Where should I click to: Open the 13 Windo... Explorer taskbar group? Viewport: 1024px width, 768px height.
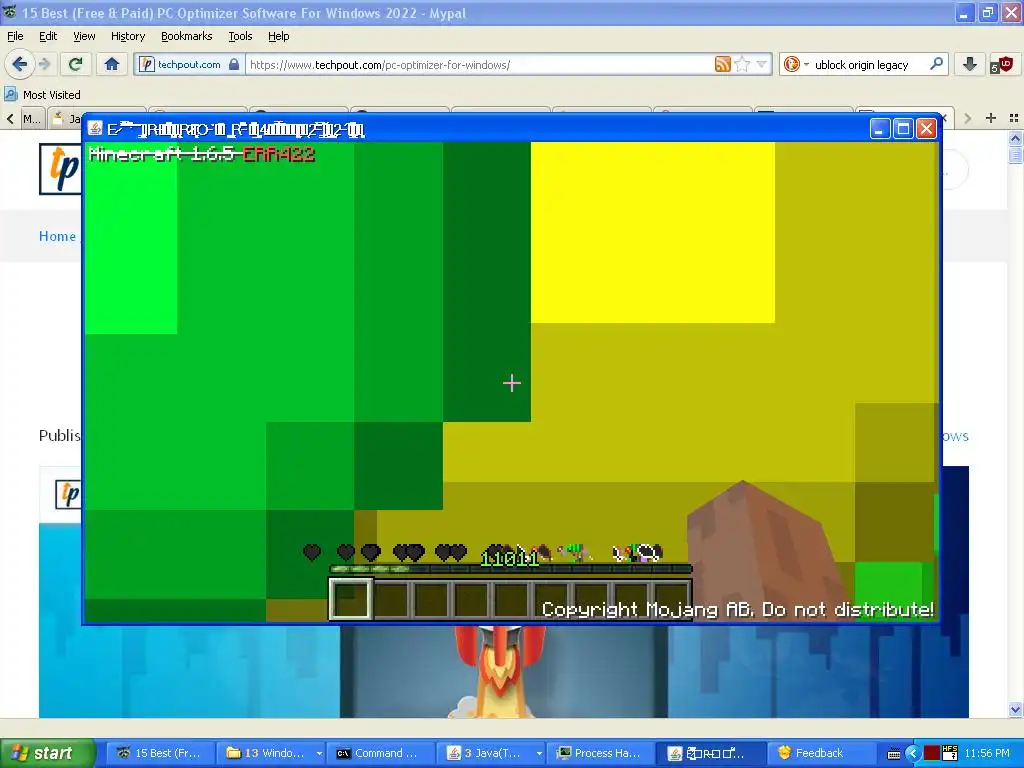coord(272,753)
